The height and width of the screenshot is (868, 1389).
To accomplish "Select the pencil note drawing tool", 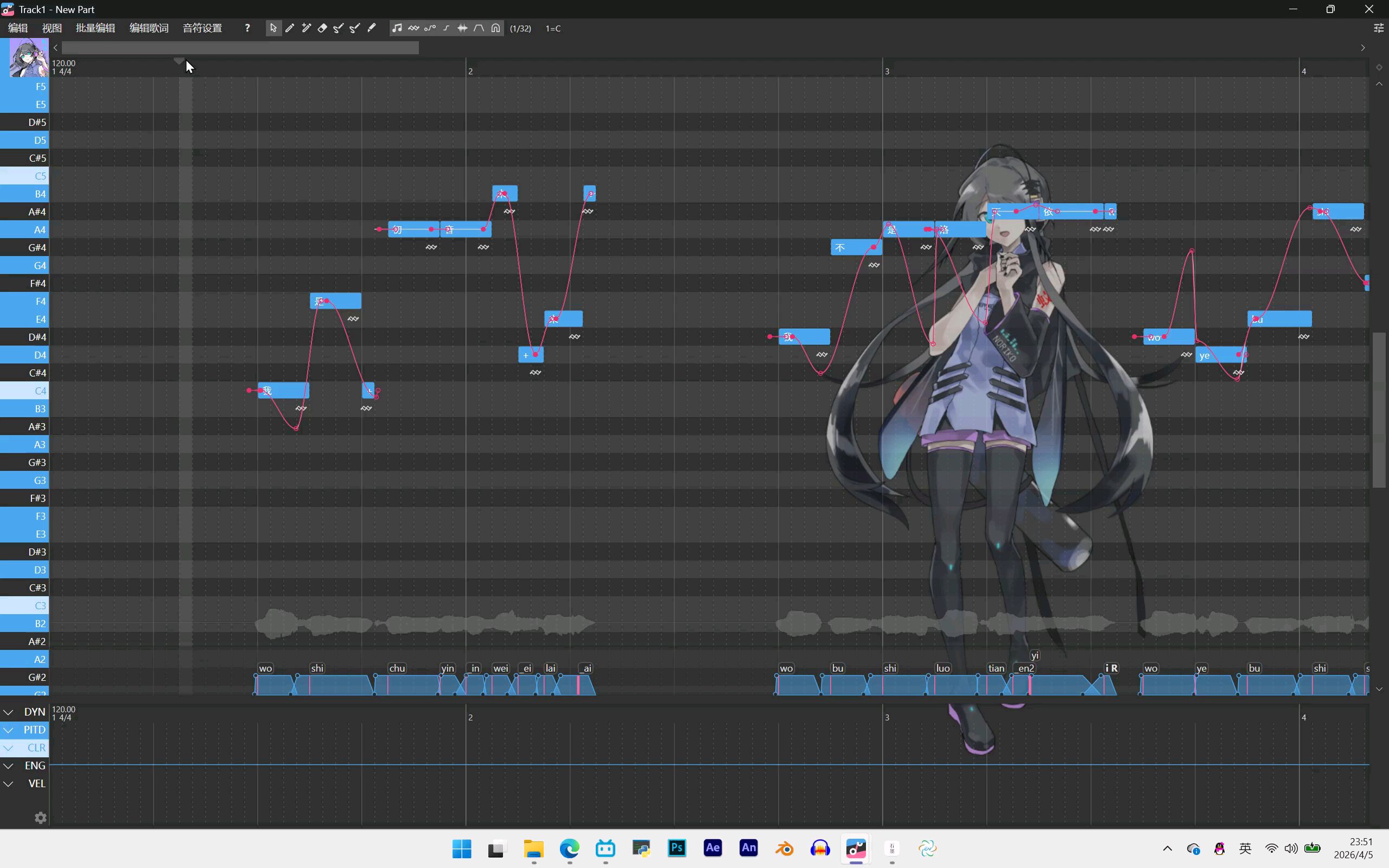I will pos(290,28).
